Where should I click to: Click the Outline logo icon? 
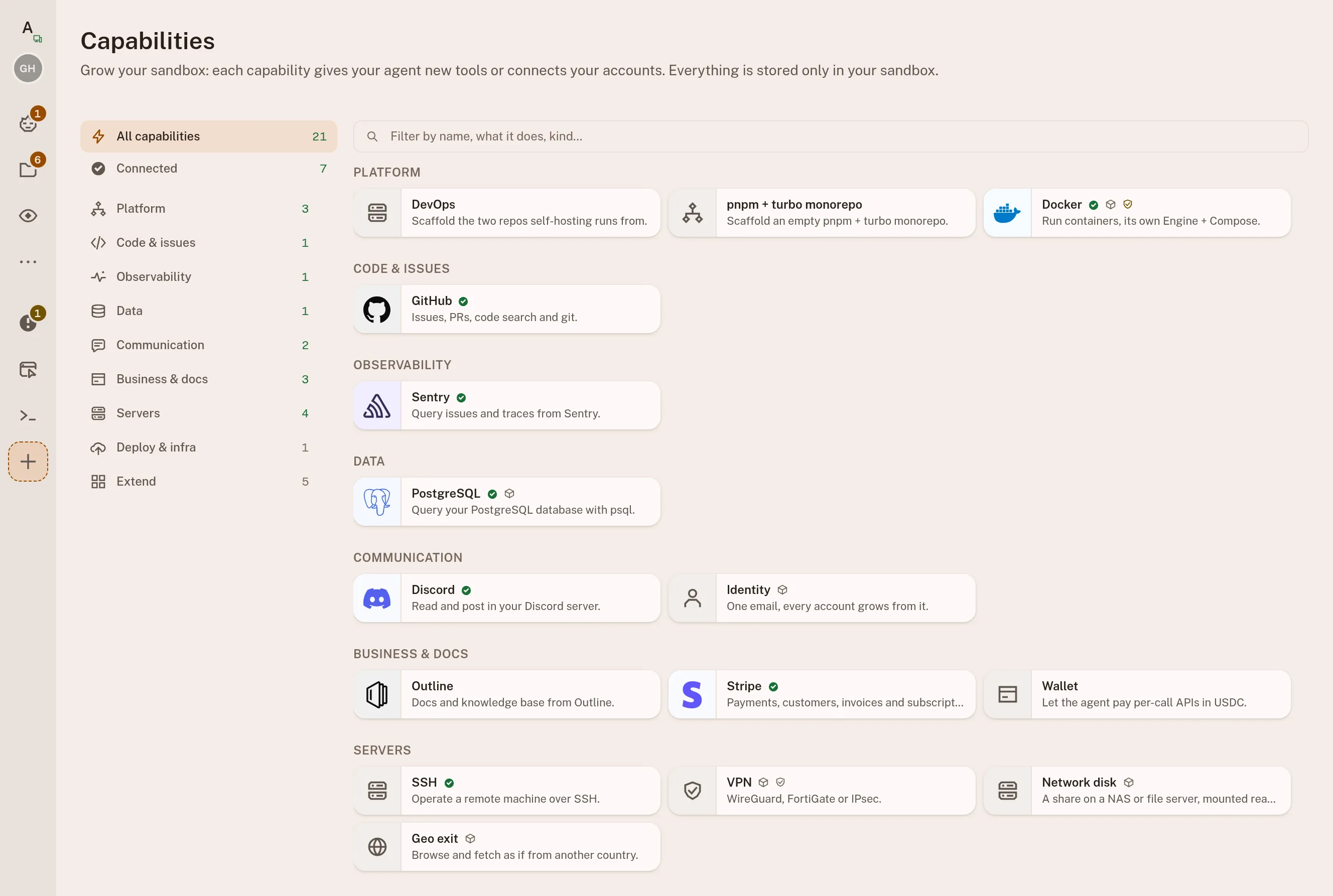[377, 695]
